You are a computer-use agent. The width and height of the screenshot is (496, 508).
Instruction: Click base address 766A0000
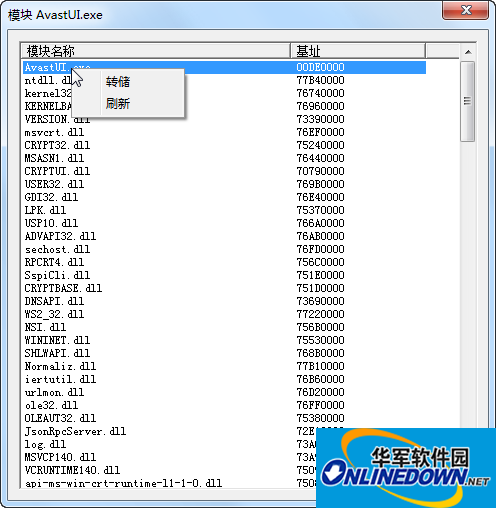click(x=320, y=223)
